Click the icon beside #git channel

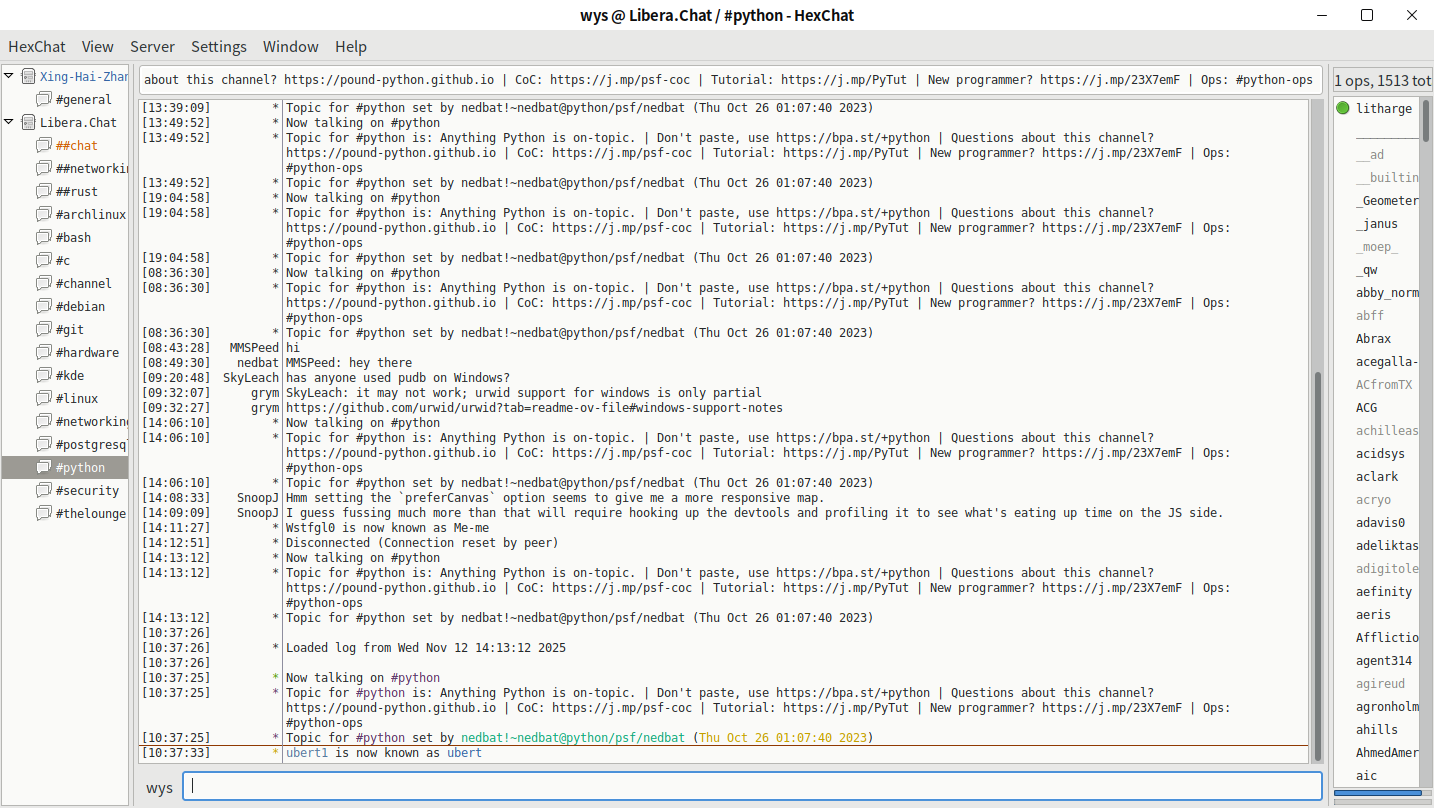[43, 329]
